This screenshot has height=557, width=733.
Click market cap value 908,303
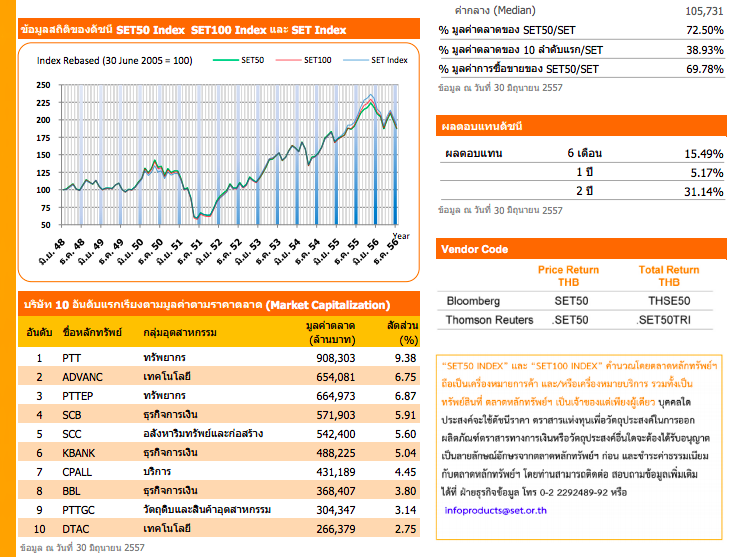(x=336, y=358)
